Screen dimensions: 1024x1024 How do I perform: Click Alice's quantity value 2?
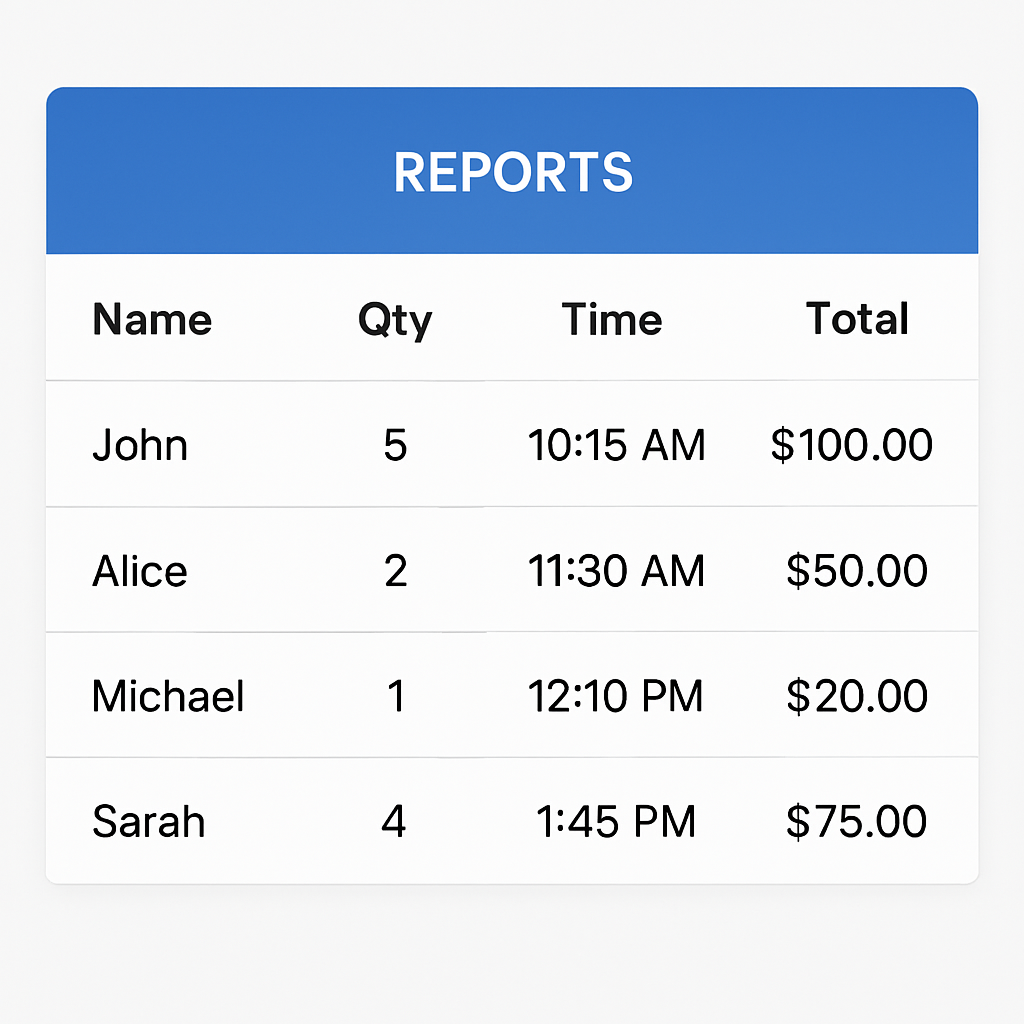tap(395, 571)
